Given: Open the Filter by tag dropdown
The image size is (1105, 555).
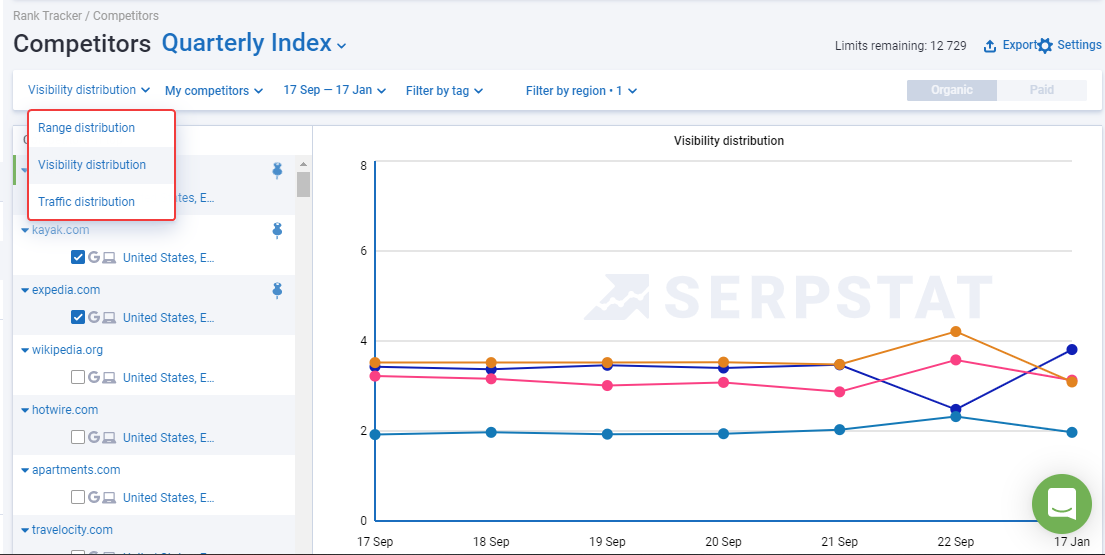Looking at the screenshot, I should (444, 91).
